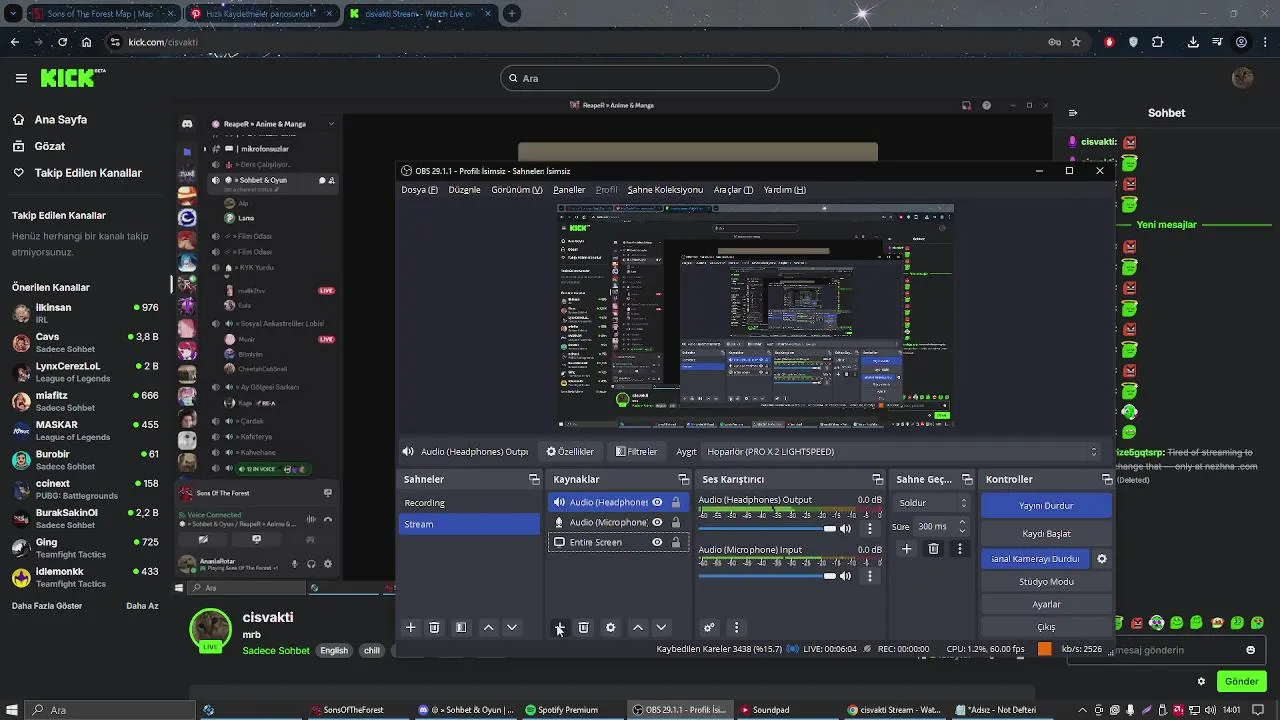This screenshot has height=720, width=1280.
Task: Move scene up in Sahneler panel
Action: coord(488,627)
